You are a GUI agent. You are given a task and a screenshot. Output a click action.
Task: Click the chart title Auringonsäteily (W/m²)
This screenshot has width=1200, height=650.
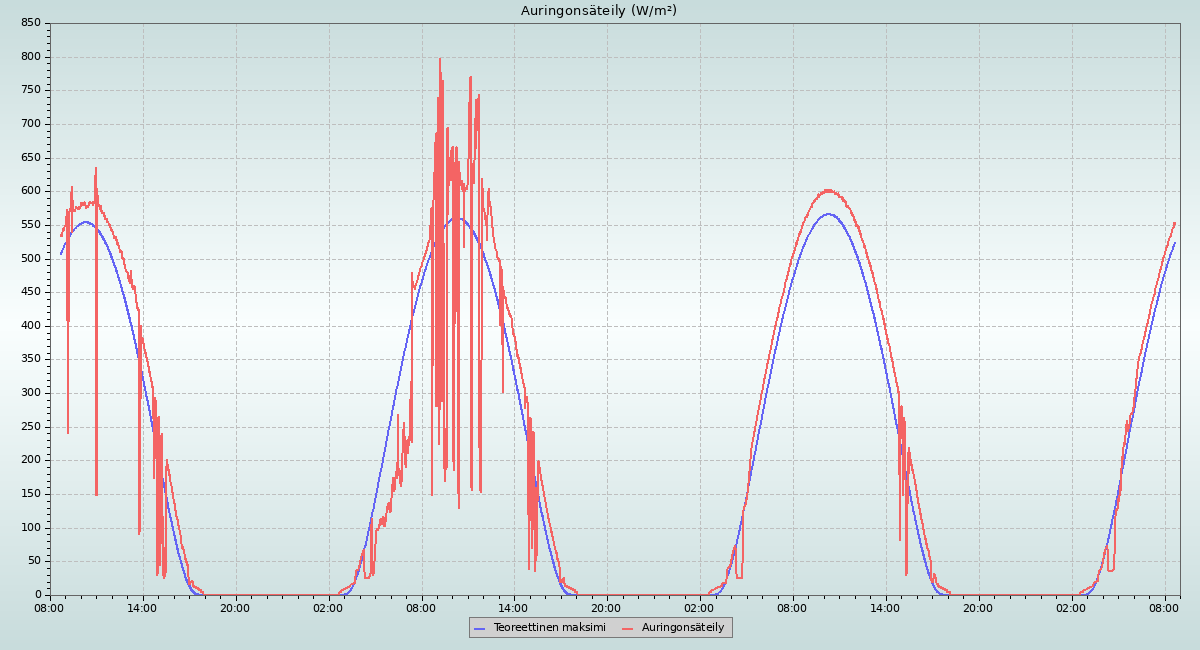(599, 11)
